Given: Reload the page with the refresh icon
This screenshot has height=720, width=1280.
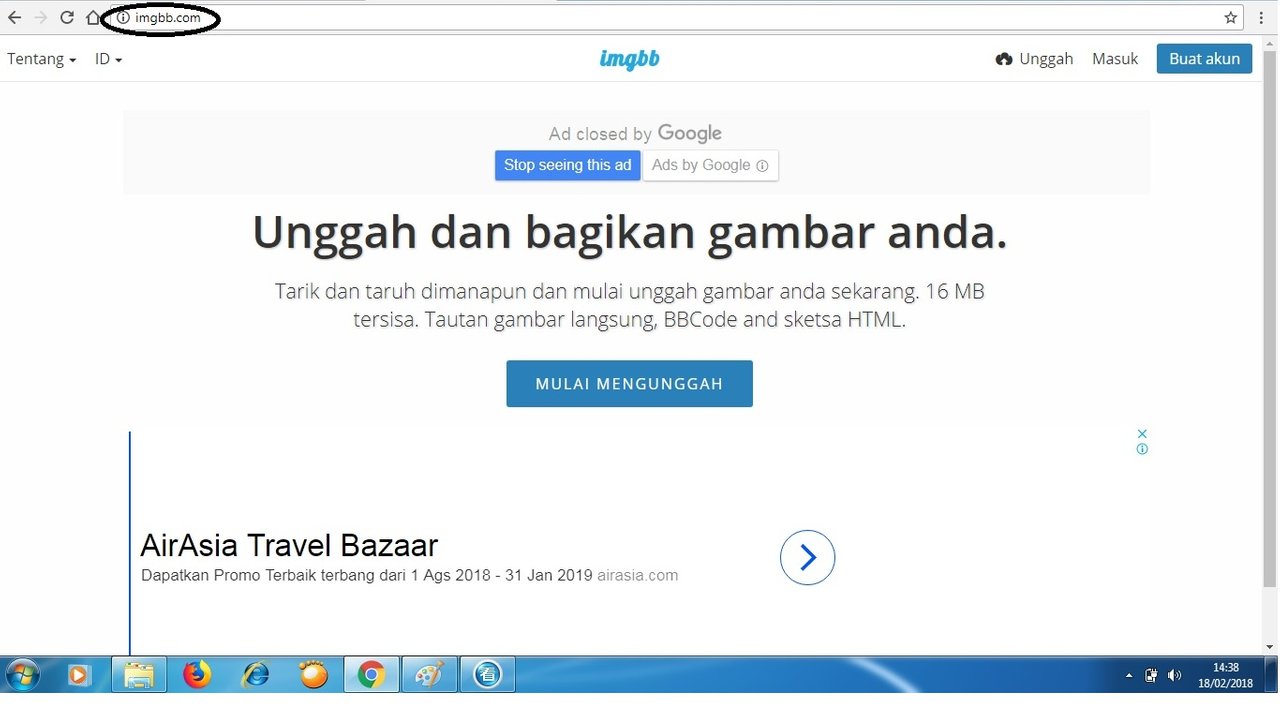Looking at the screenshot, I should coord(67,17).
